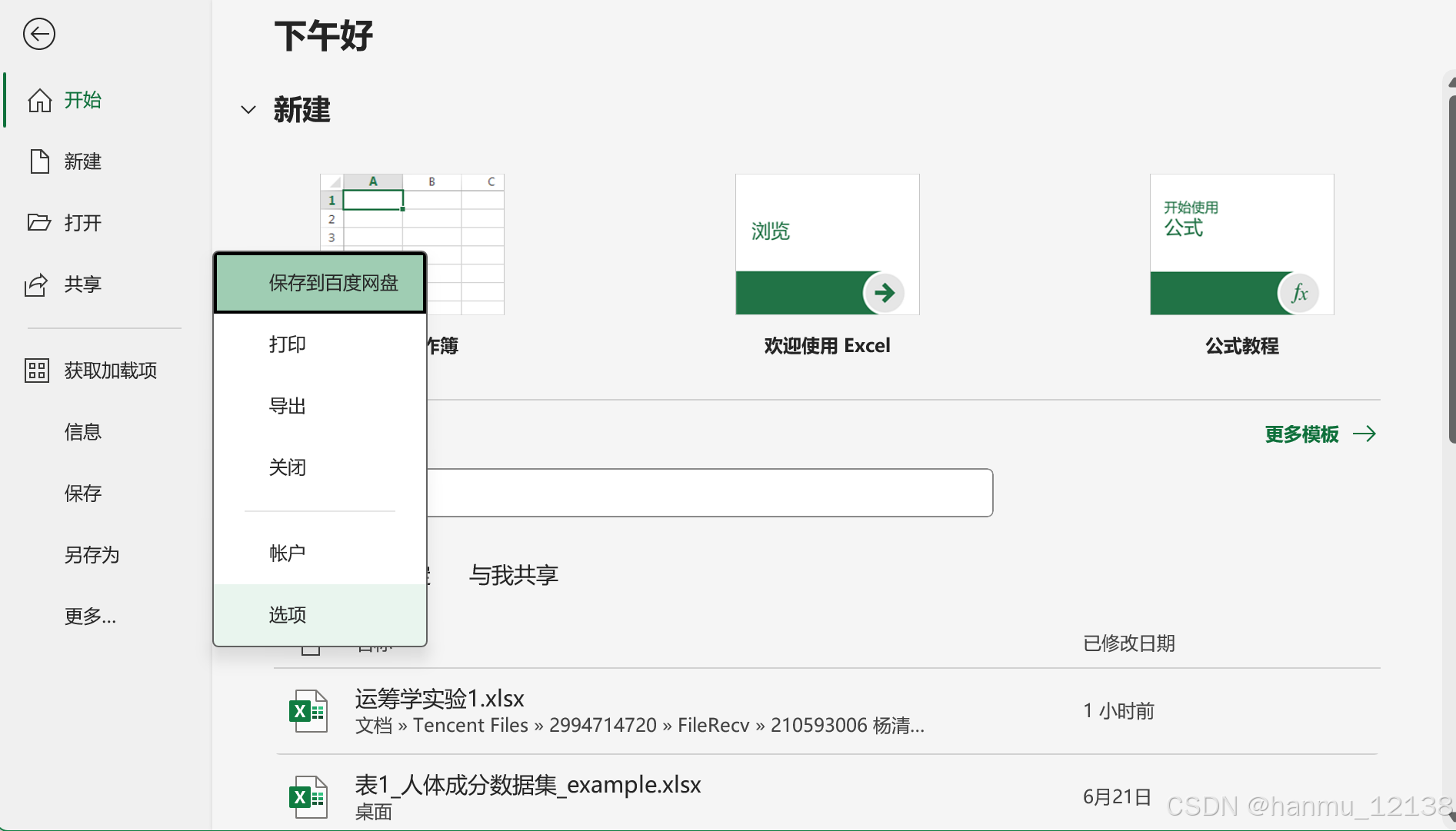
Task: Click the new document icon beside 新建
Action: pos(40,161)
